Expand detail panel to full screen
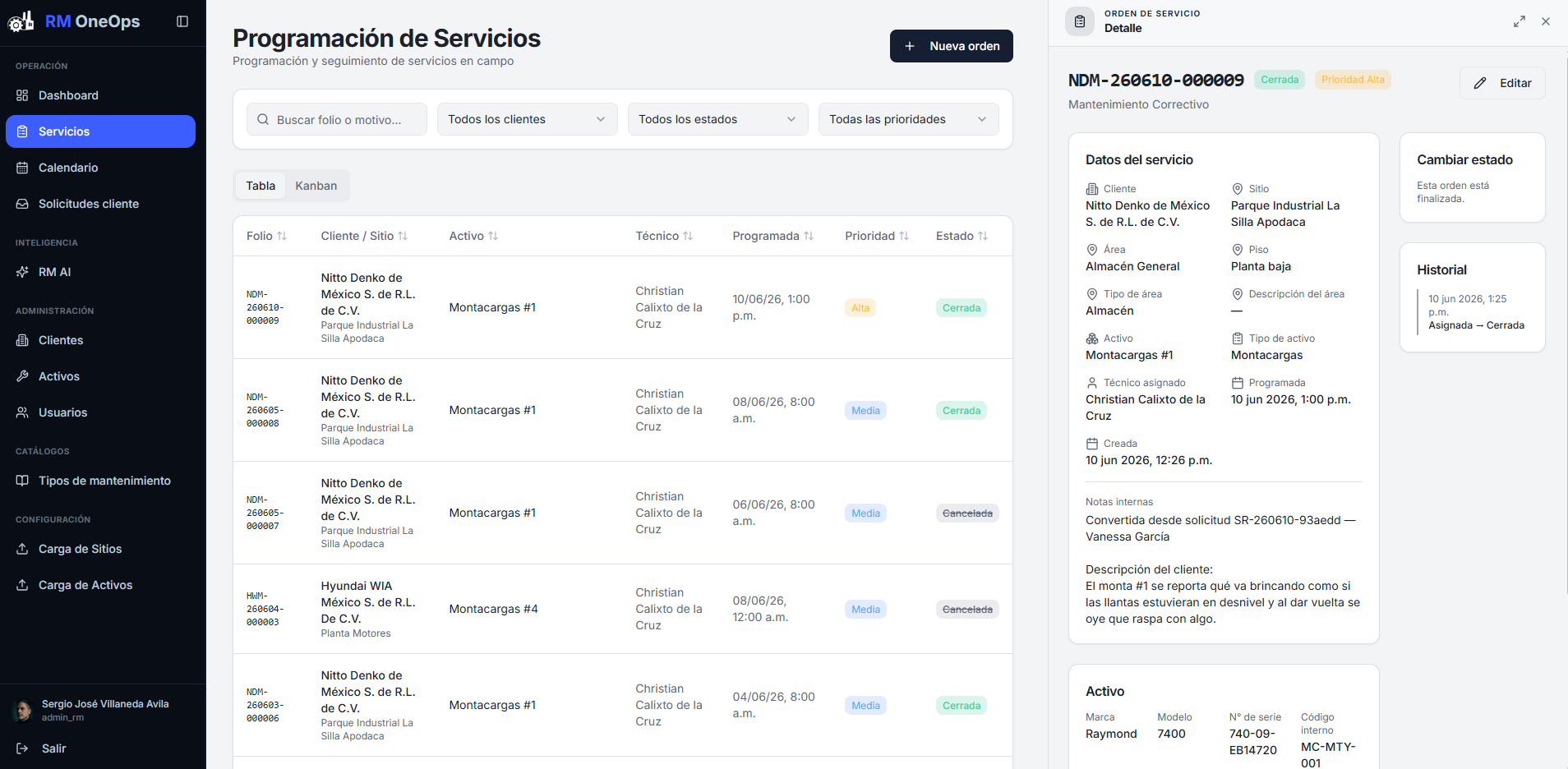Image resolution: width=1568 pixels, height=769 pixels. tap(1520, 21)
